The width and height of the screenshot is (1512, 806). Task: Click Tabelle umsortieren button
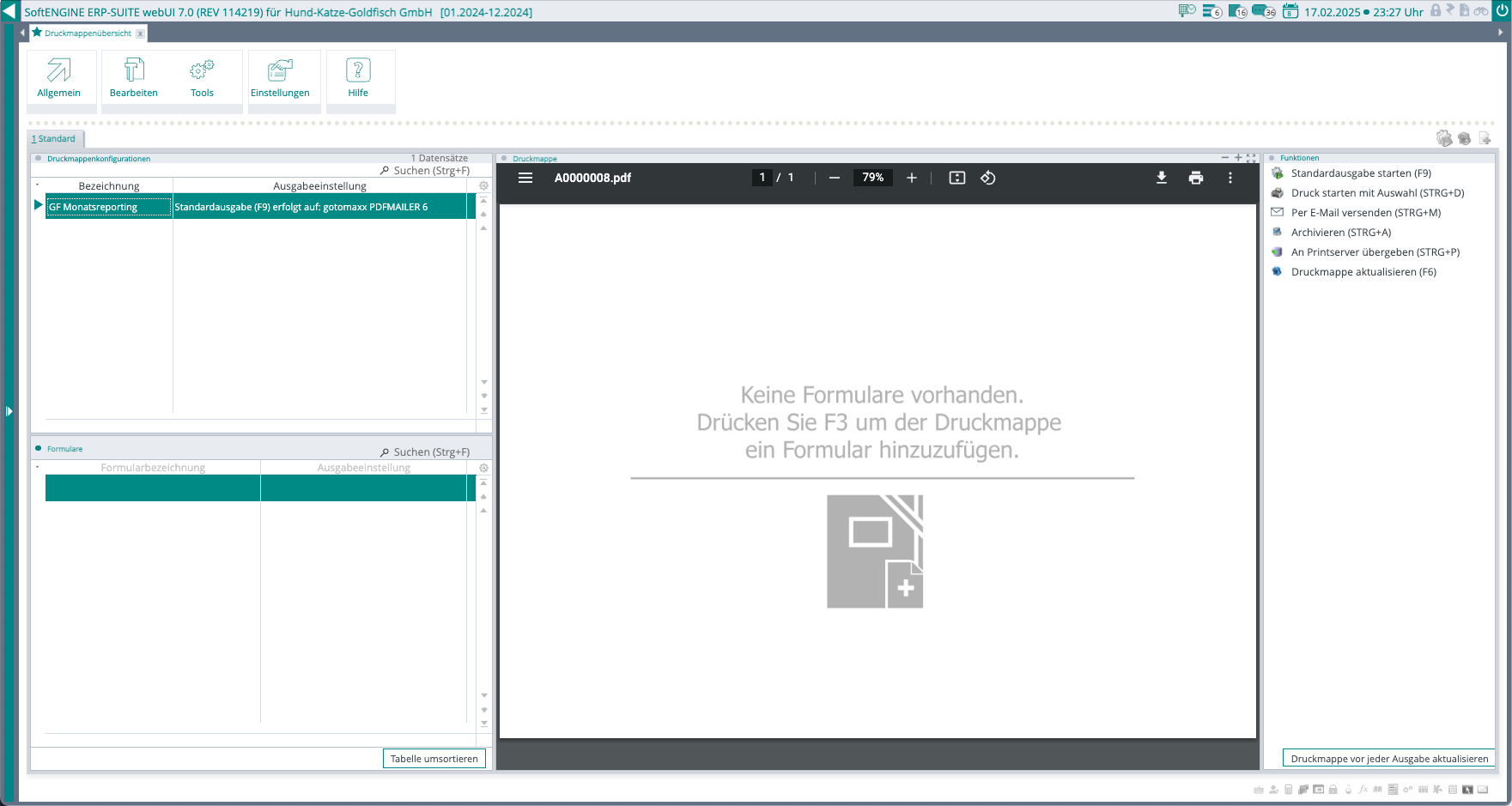point(434,759)
